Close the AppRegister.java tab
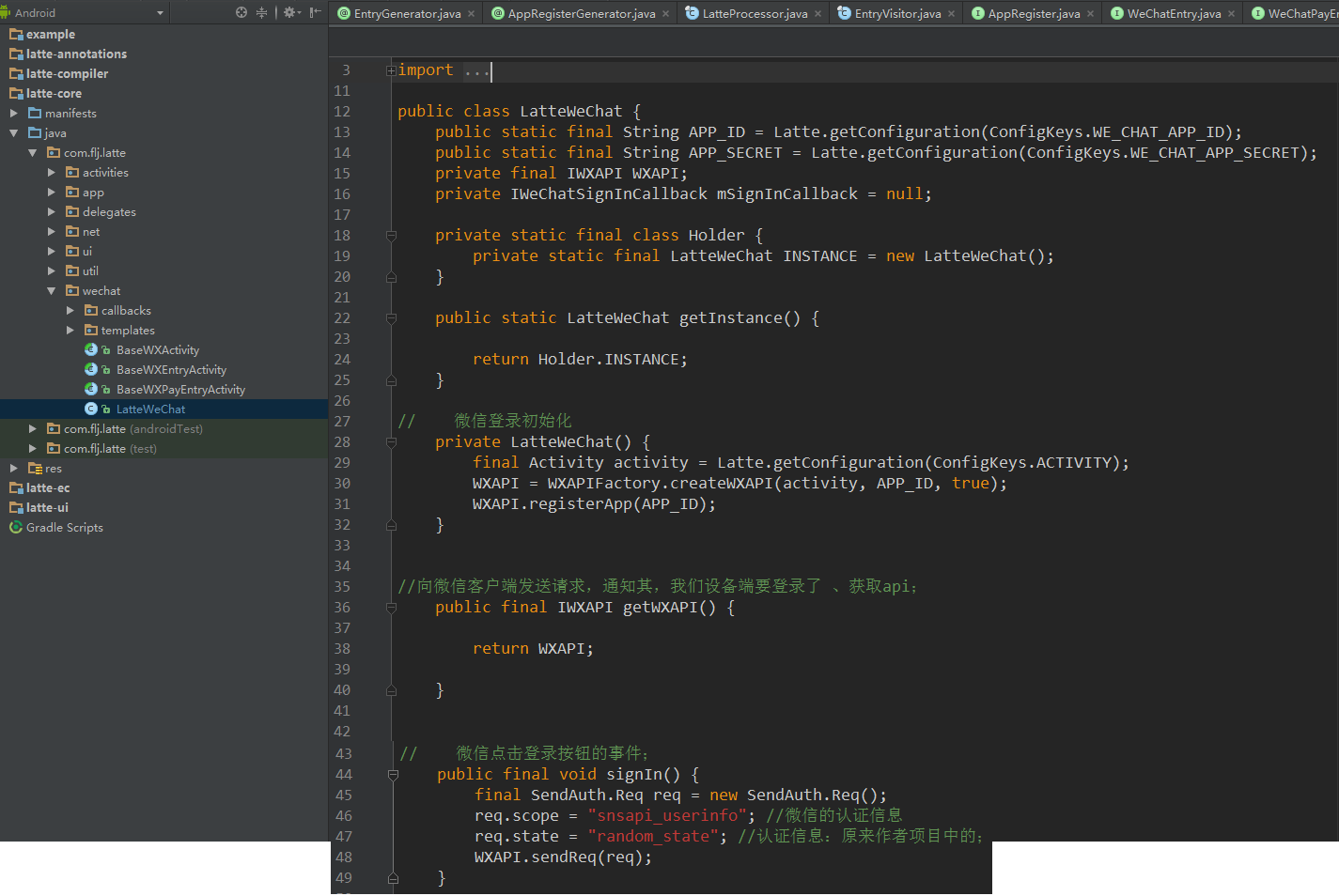1339x896 pixels. [1090, 13]
